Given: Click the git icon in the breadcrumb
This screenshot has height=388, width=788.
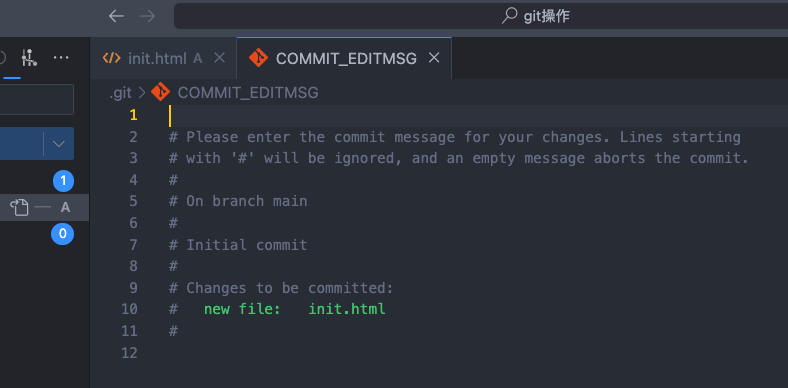Looking at the screenshot, I should coord(160,92).
